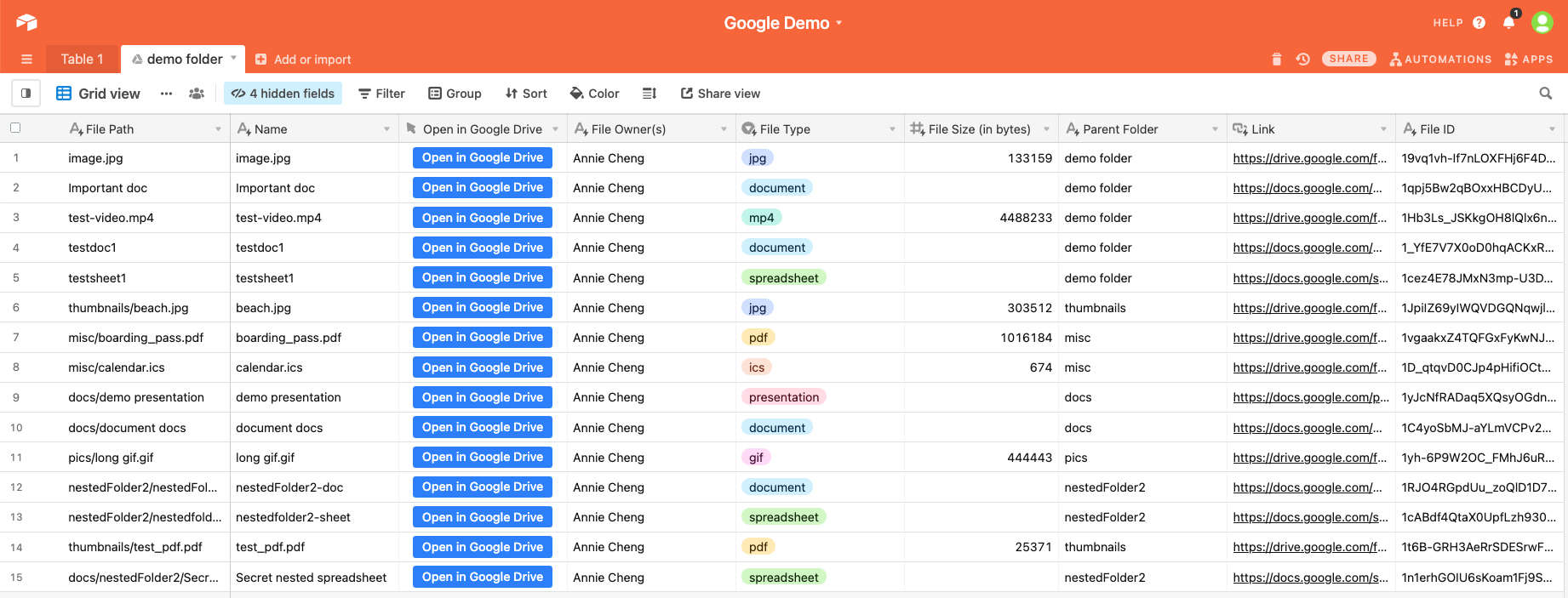Click Open in Google Drive for long gif.gif
Viewport: 1568px width, 598px height.
(x=483, y=457)
